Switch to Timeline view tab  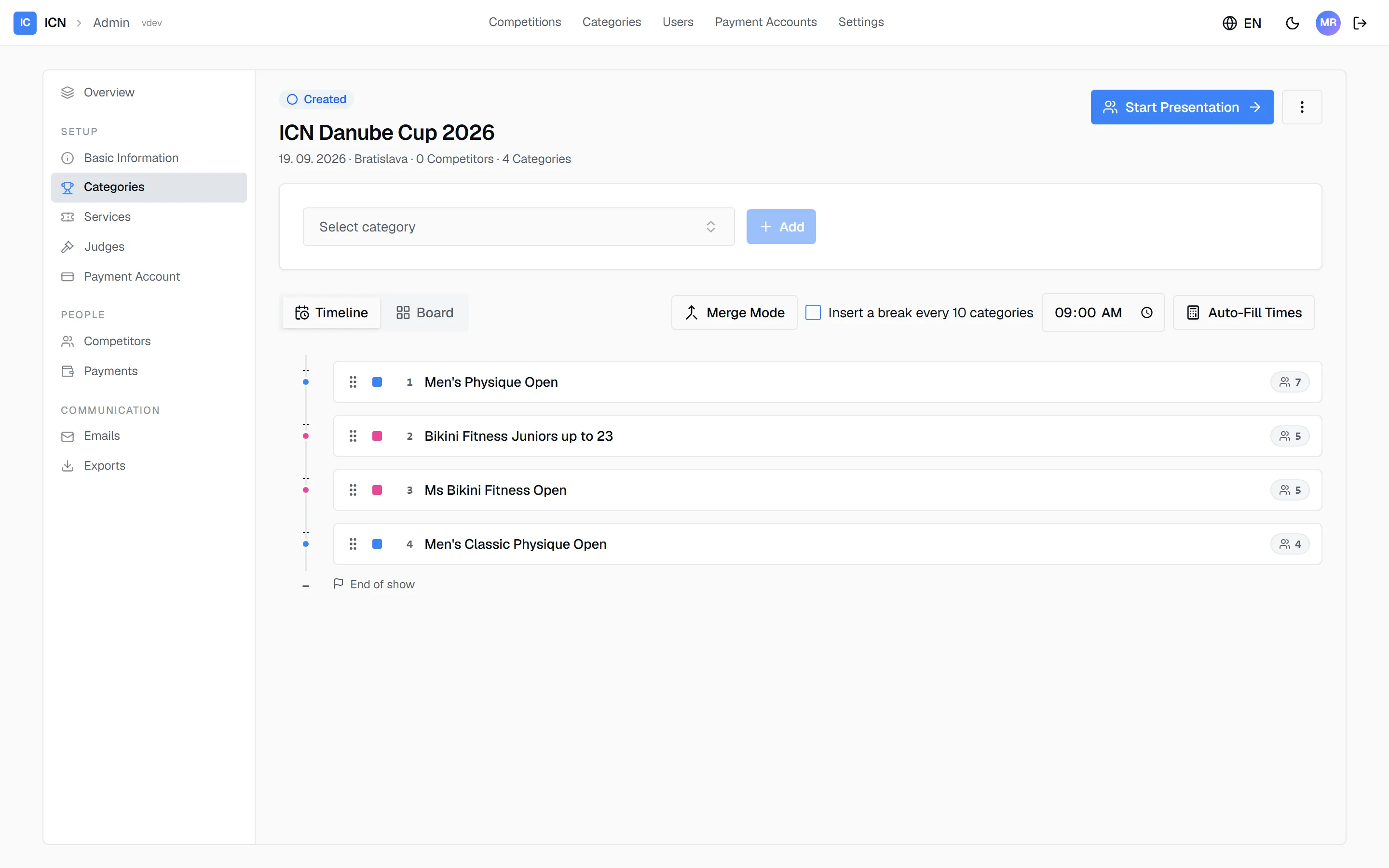pyautogui.click(x=331, y=312)
